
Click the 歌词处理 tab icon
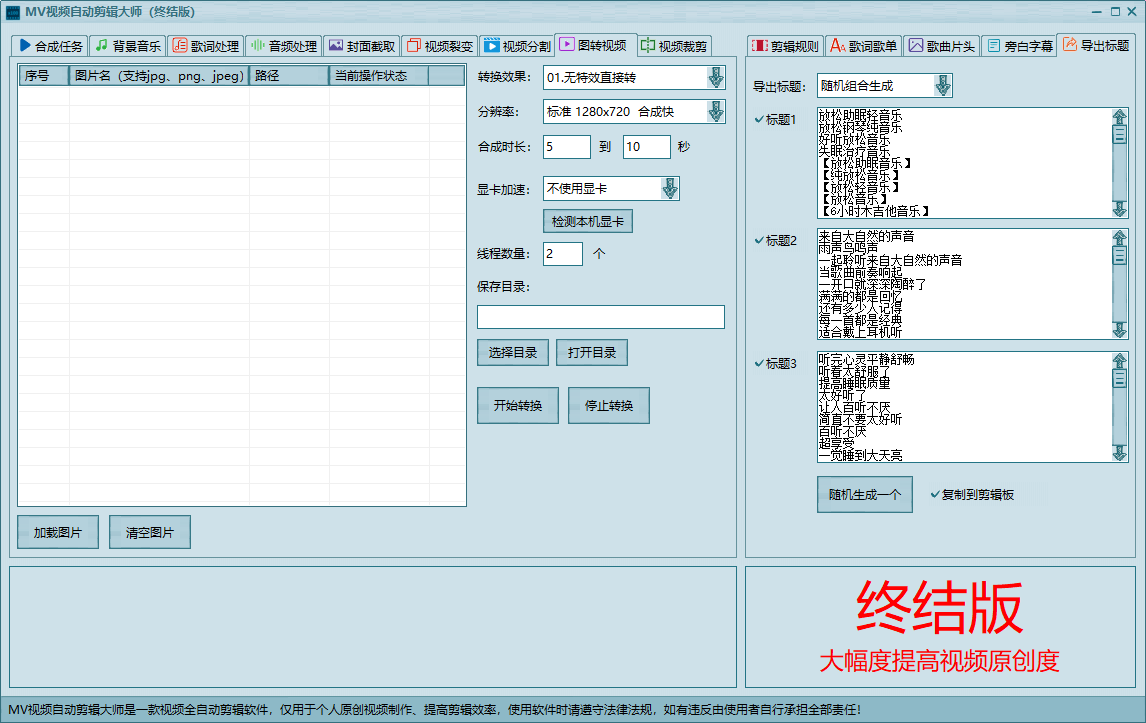(179, 45)
